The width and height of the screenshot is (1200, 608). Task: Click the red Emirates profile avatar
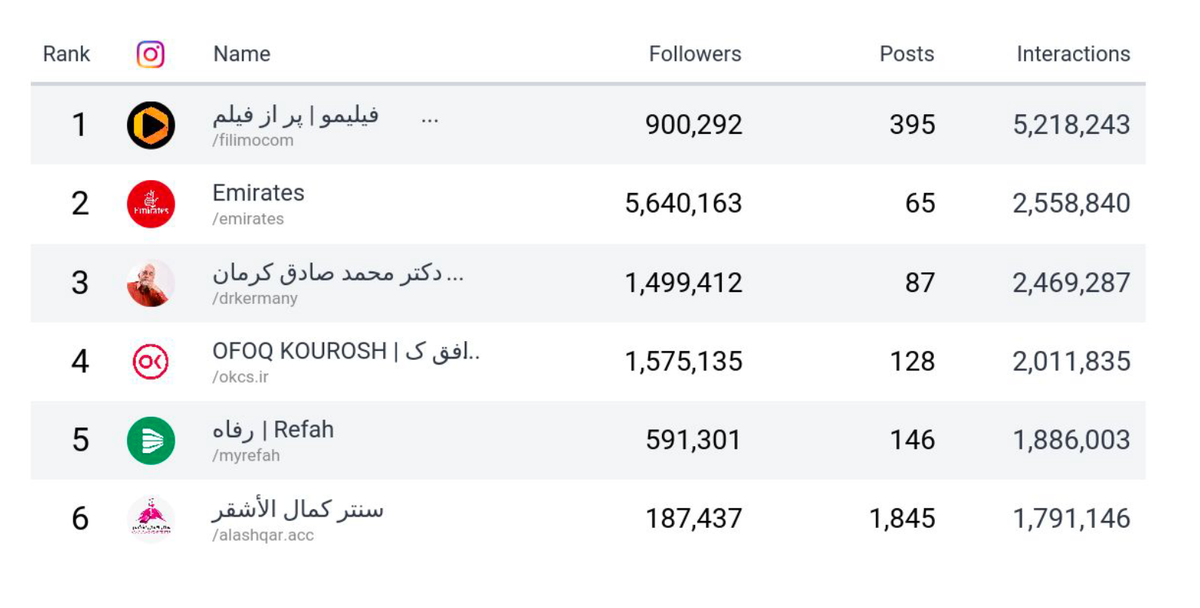(x=151, y=204)
